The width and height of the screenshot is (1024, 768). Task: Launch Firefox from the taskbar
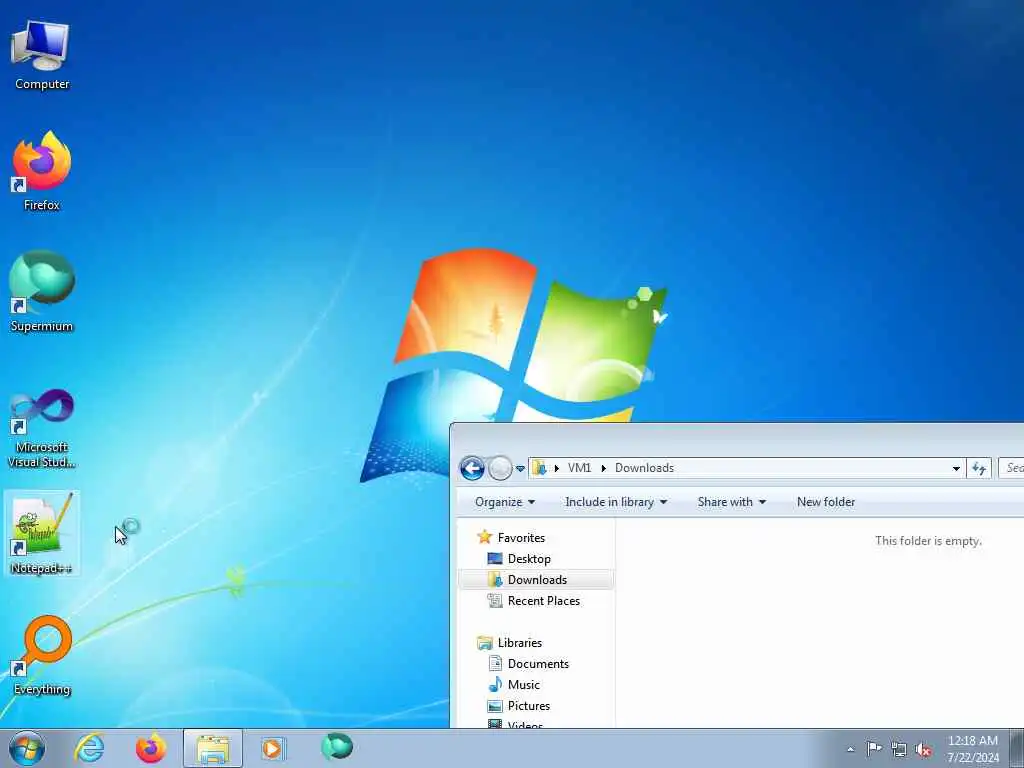(x=151, y=748)
